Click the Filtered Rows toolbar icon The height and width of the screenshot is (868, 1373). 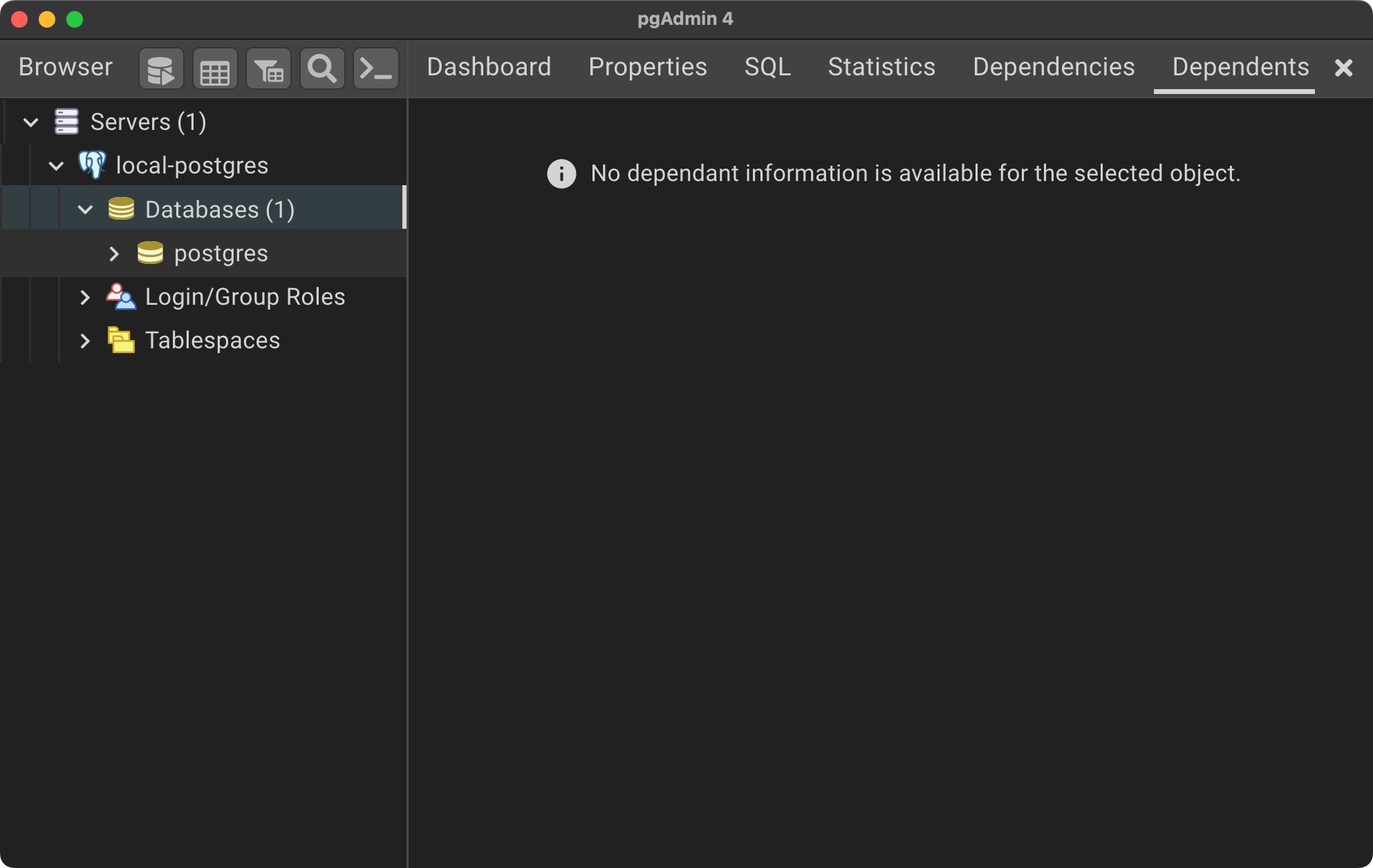tap(268, 68)
